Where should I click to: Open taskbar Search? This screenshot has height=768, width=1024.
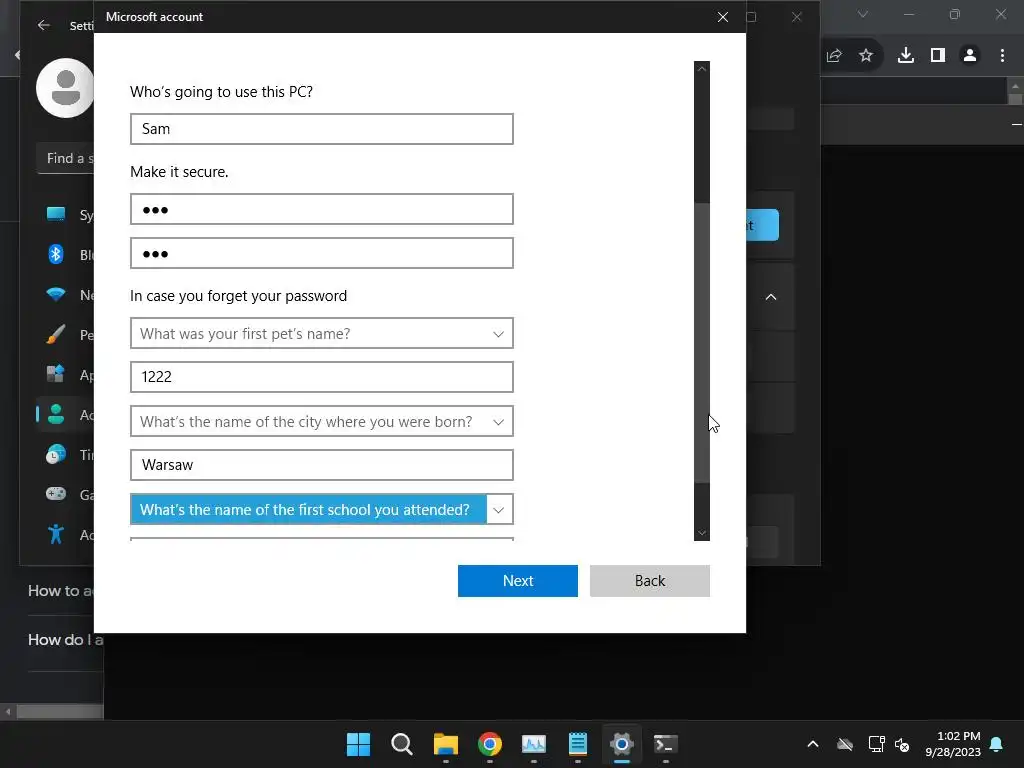(x=402, y=744)
